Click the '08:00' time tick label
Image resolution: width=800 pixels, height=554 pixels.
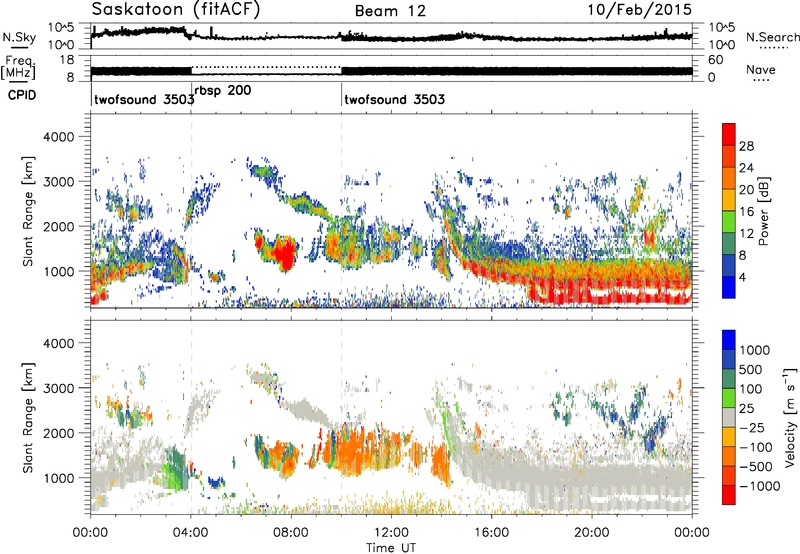[291, 533]
